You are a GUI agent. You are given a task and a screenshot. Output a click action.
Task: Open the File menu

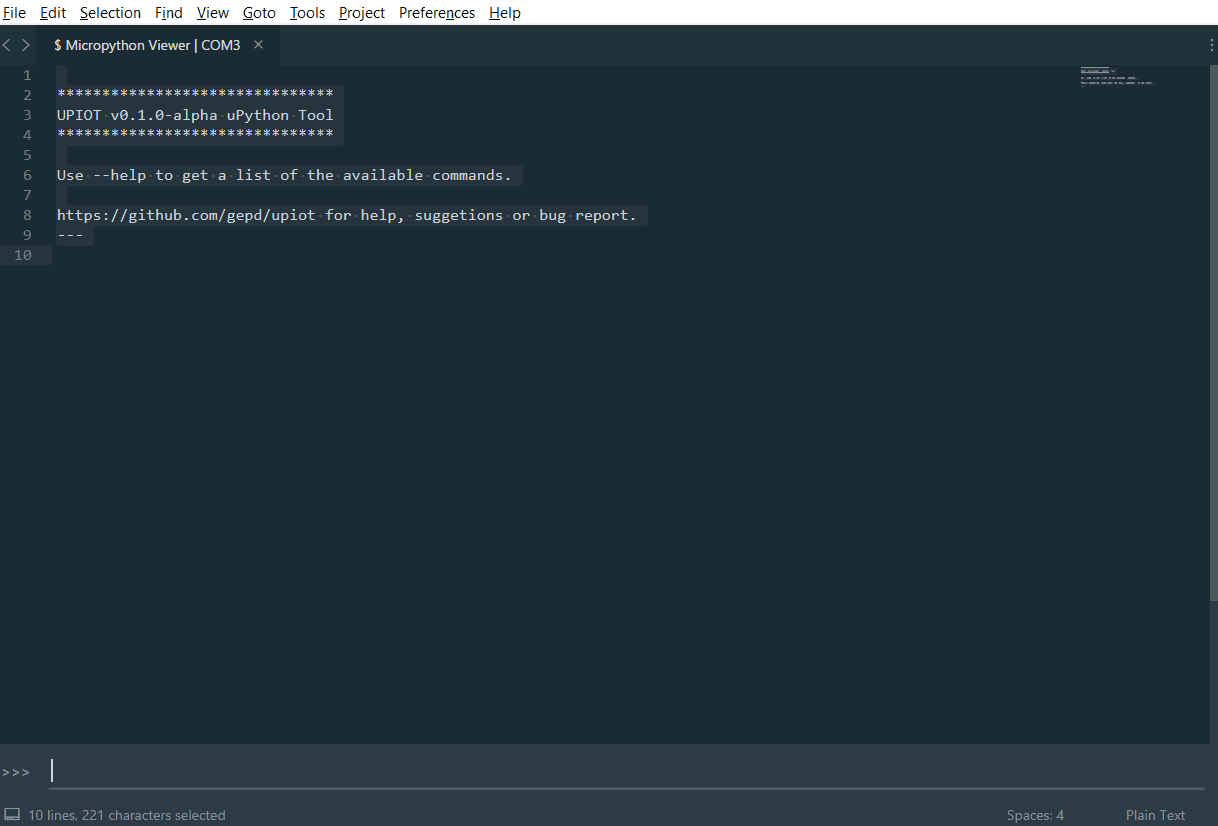tap(14, 13)
